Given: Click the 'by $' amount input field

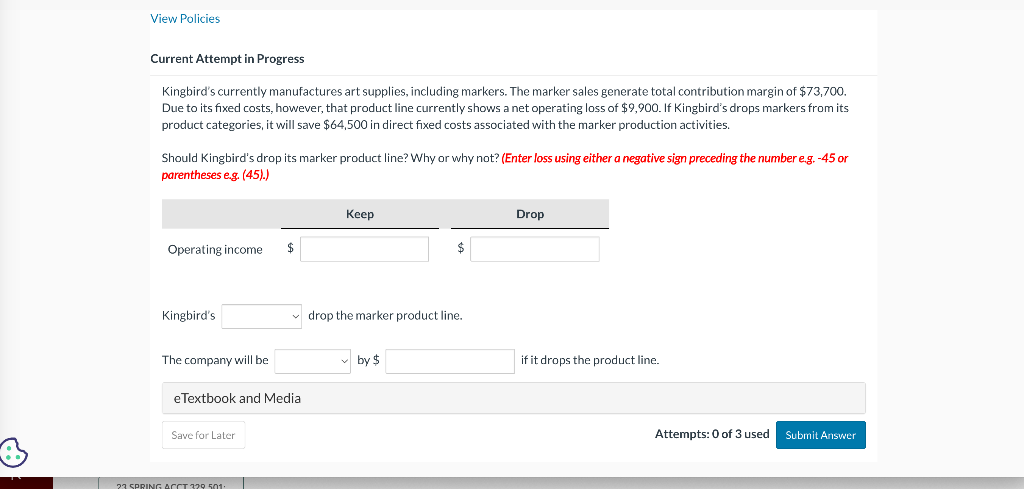Looking at the screenshot, I should [450, 361].
